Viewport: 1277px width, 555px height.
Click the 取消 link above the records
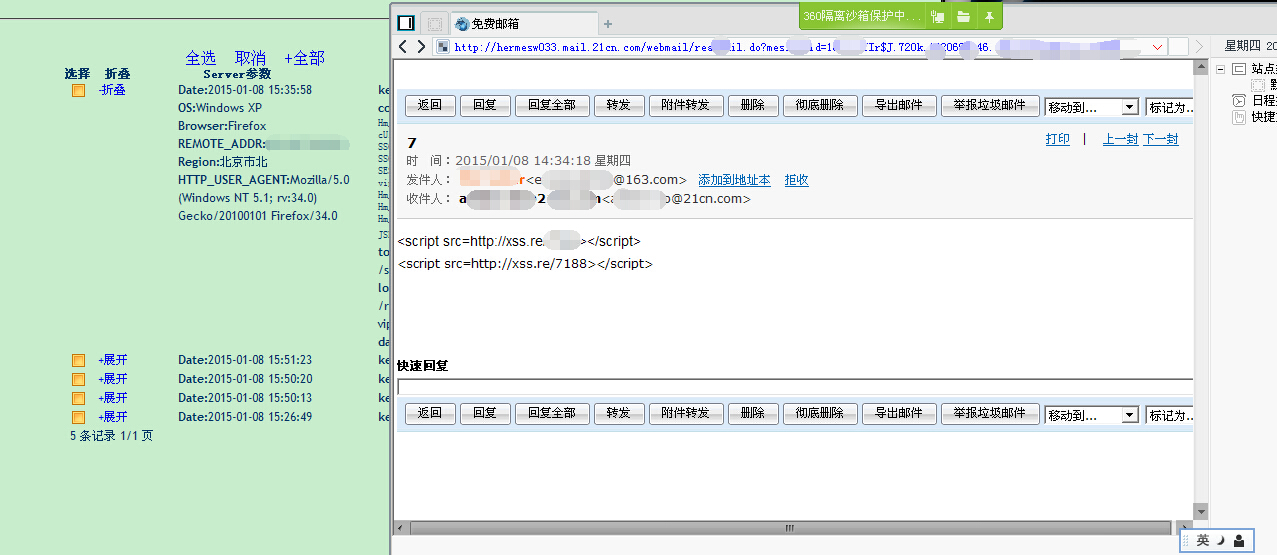(x=250, y=58)
